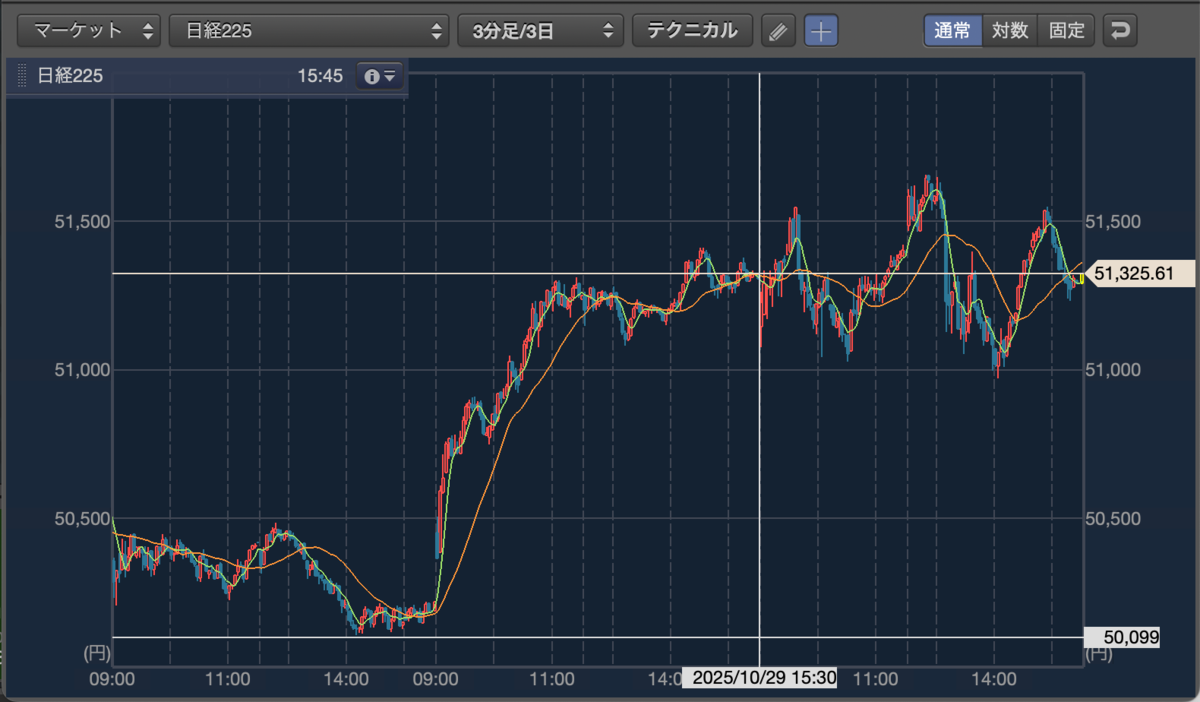This screenshot has height=702, width=1200.
Task: Select the 通常 scale mode
Action: [x=953, y=31]
